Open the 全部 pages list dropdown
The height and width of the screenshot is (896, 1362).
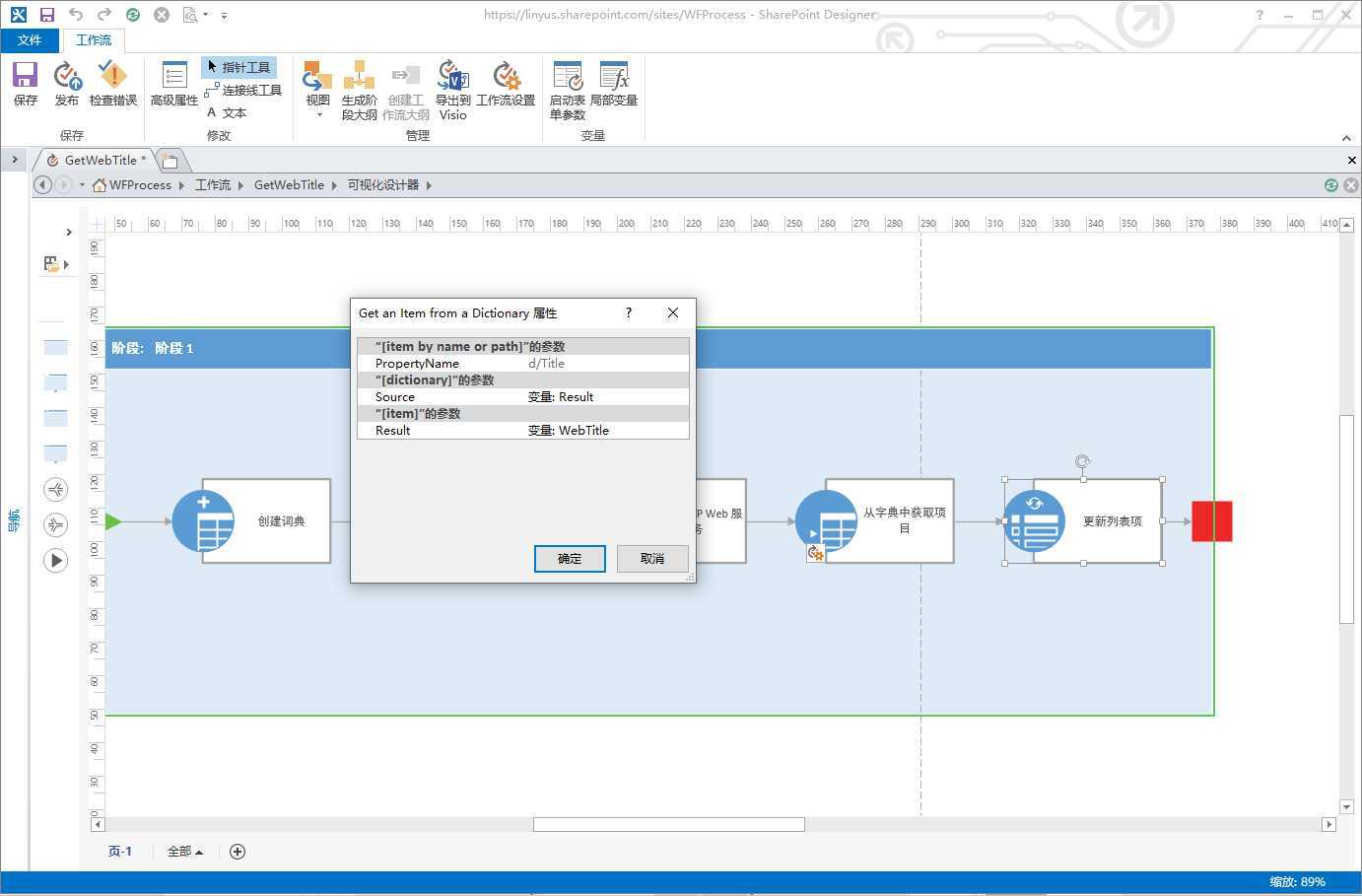[184, 852]
